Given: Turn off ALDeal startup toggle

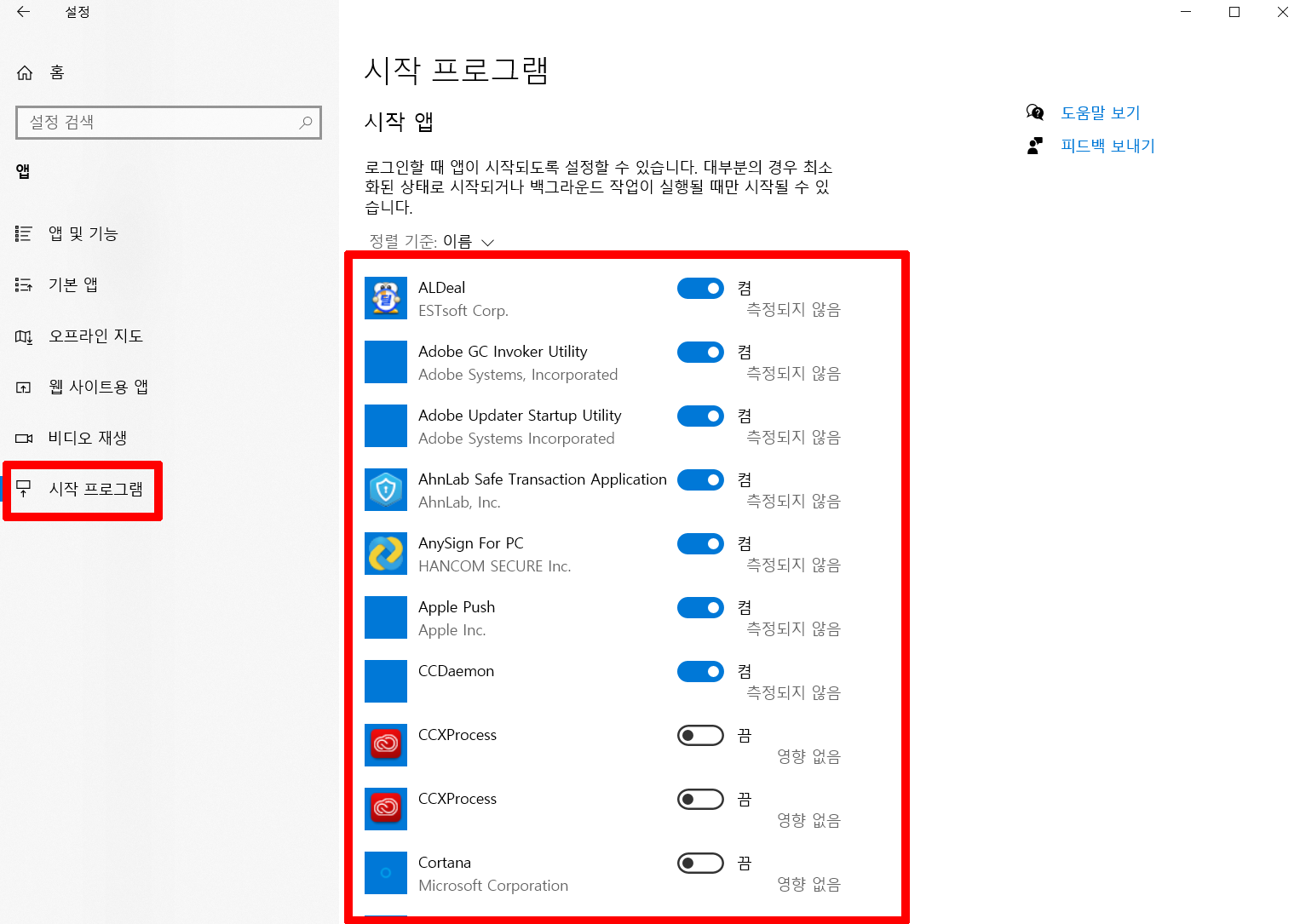Looking at the screenshot, I should tap(700, 289).
